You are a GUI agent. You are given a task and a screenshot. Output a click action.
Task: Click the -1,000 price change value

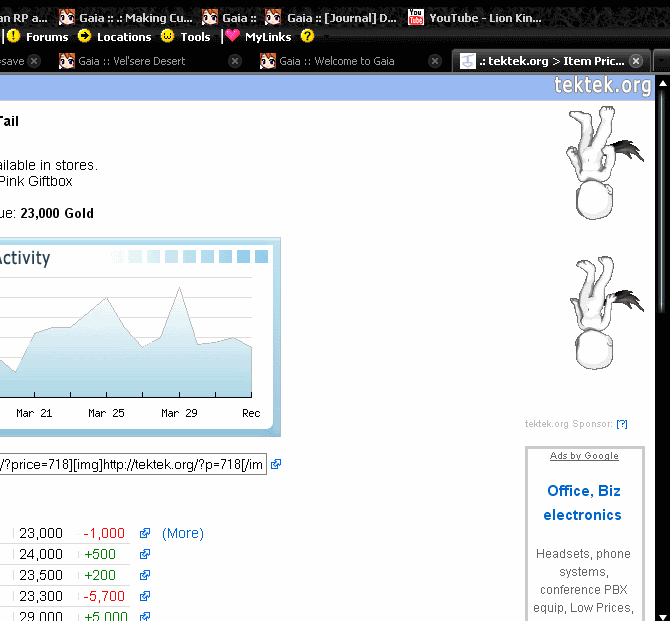tap(104, 533)
